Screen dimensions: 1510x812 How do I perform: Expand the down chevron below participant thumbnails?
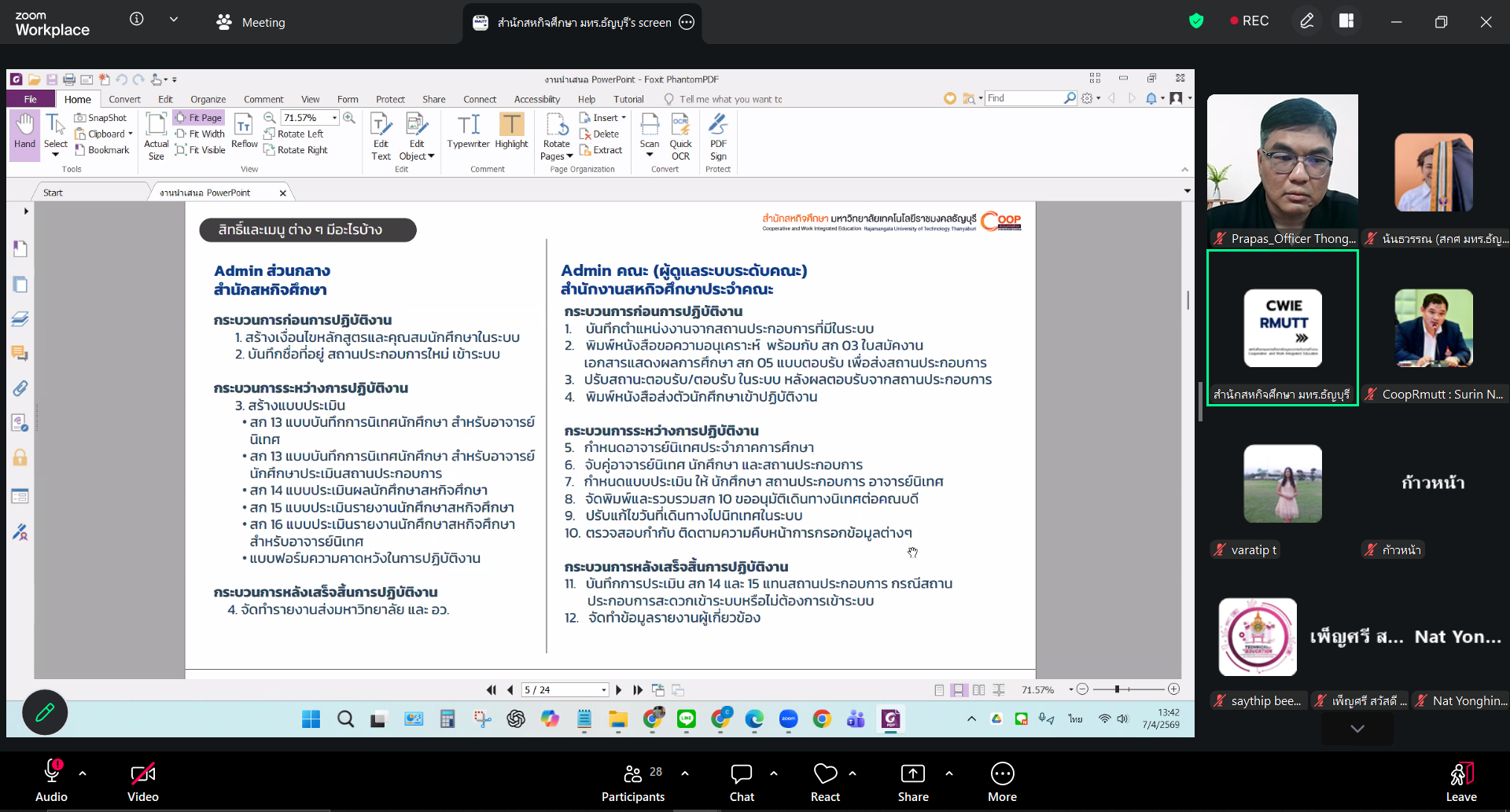click(1357, 729)
